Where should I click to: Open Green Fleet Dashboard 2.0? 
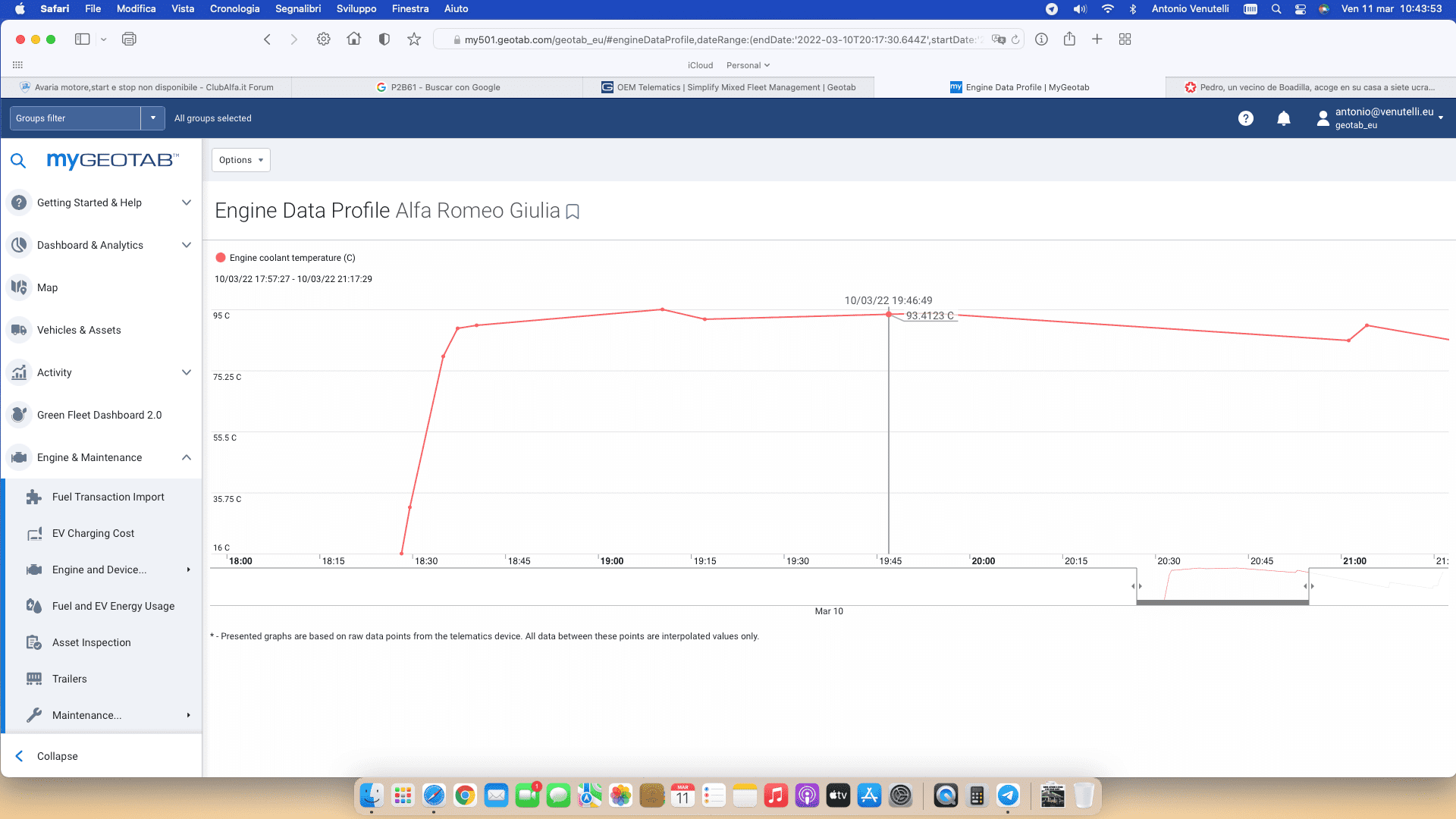pyautogui.click(x=99, y=415)
